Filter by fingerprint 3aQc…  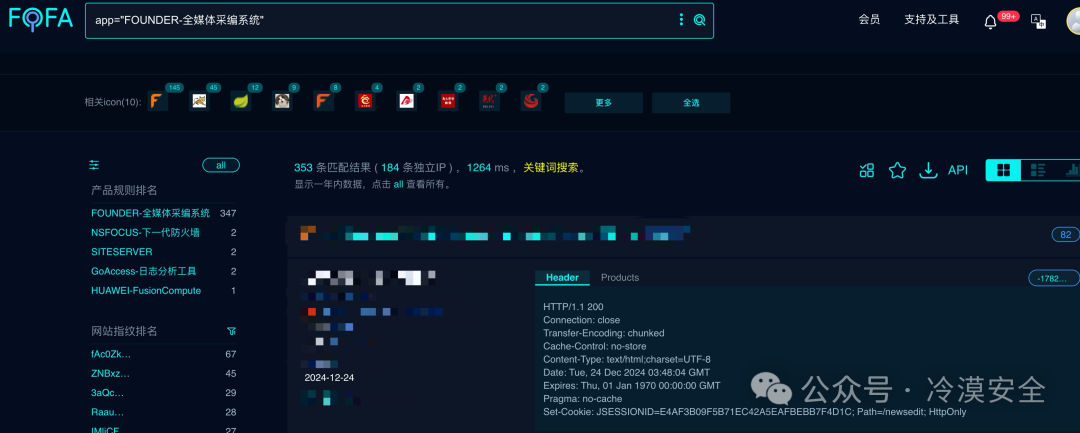[107, 393]
